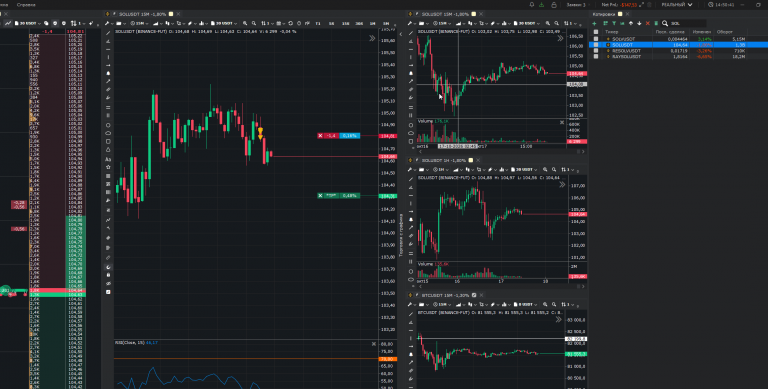Toggle the header checkbox in Котировки table

click(596, 32)
